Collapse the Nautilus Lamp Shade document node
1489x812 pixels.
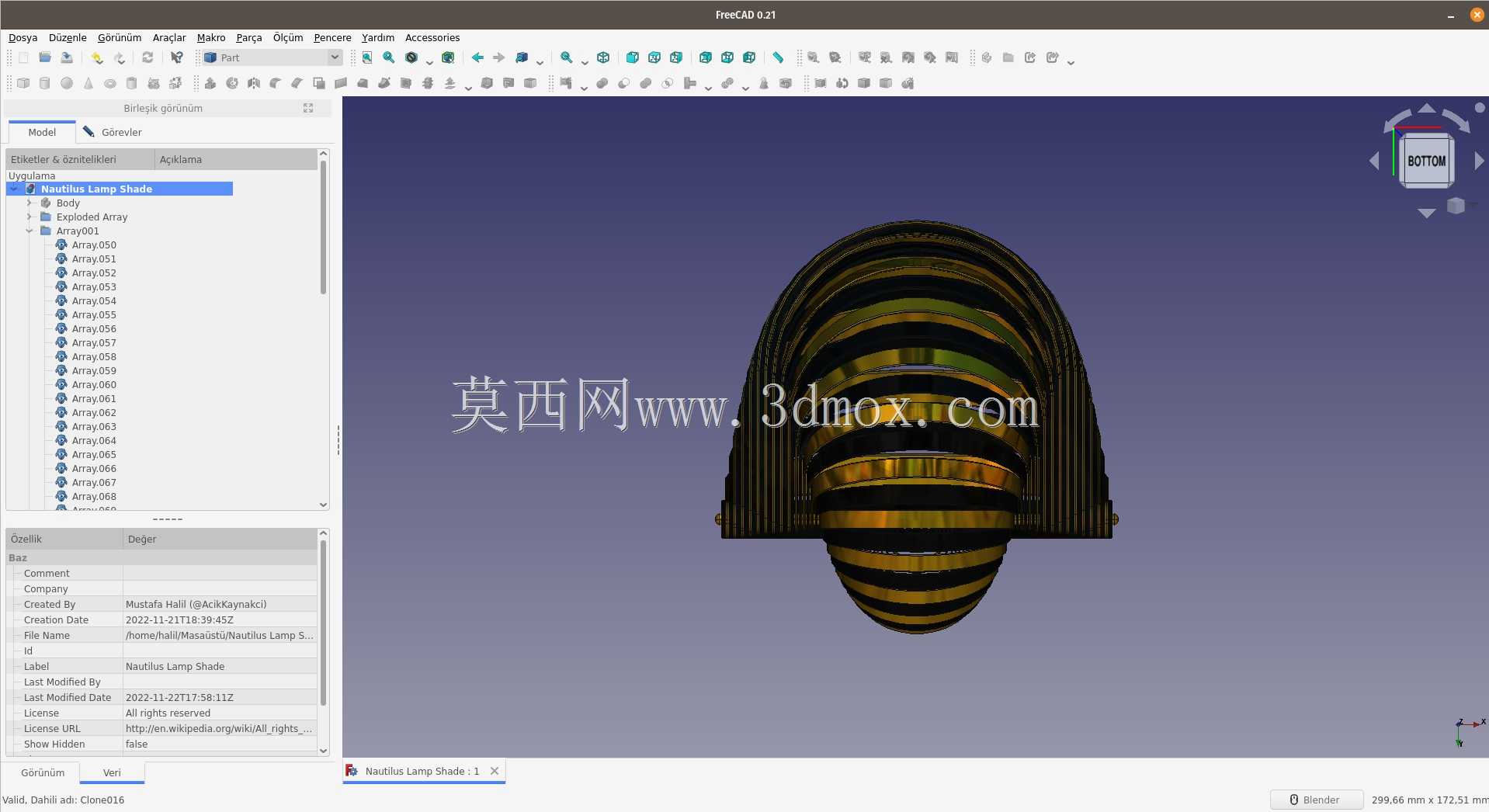(x=14, y=189)
